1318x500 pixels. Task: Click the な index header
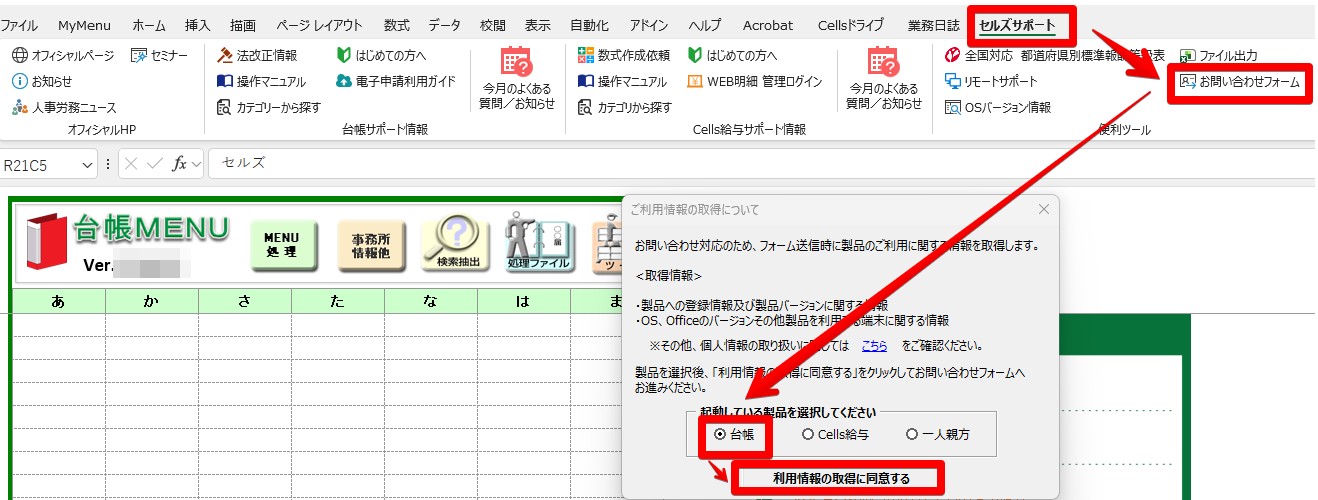click(431, 300)
